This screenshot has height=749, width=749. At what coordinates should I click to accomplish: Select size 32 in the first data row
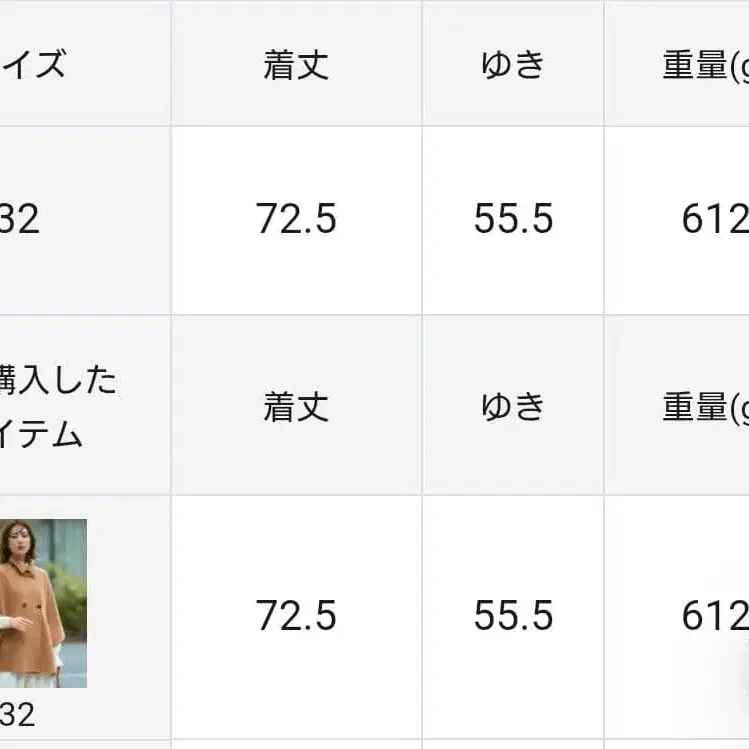pos(20,219)
